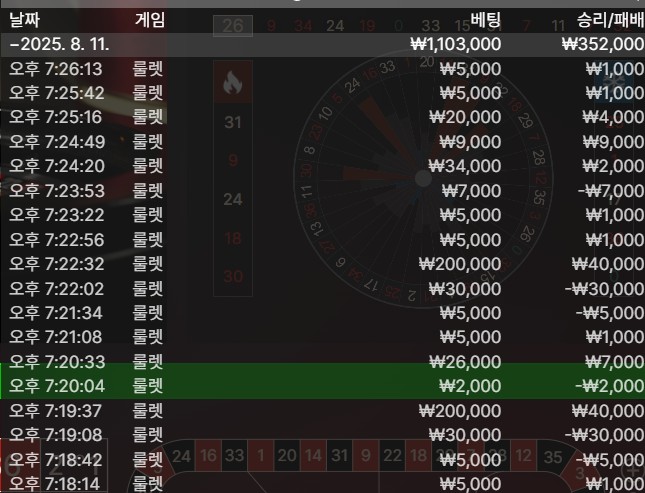Viewport: 645px width, 493px height.
Task: Click the 오후 7:24:49 row with ₩9,000 win
Action: (322, 141)
